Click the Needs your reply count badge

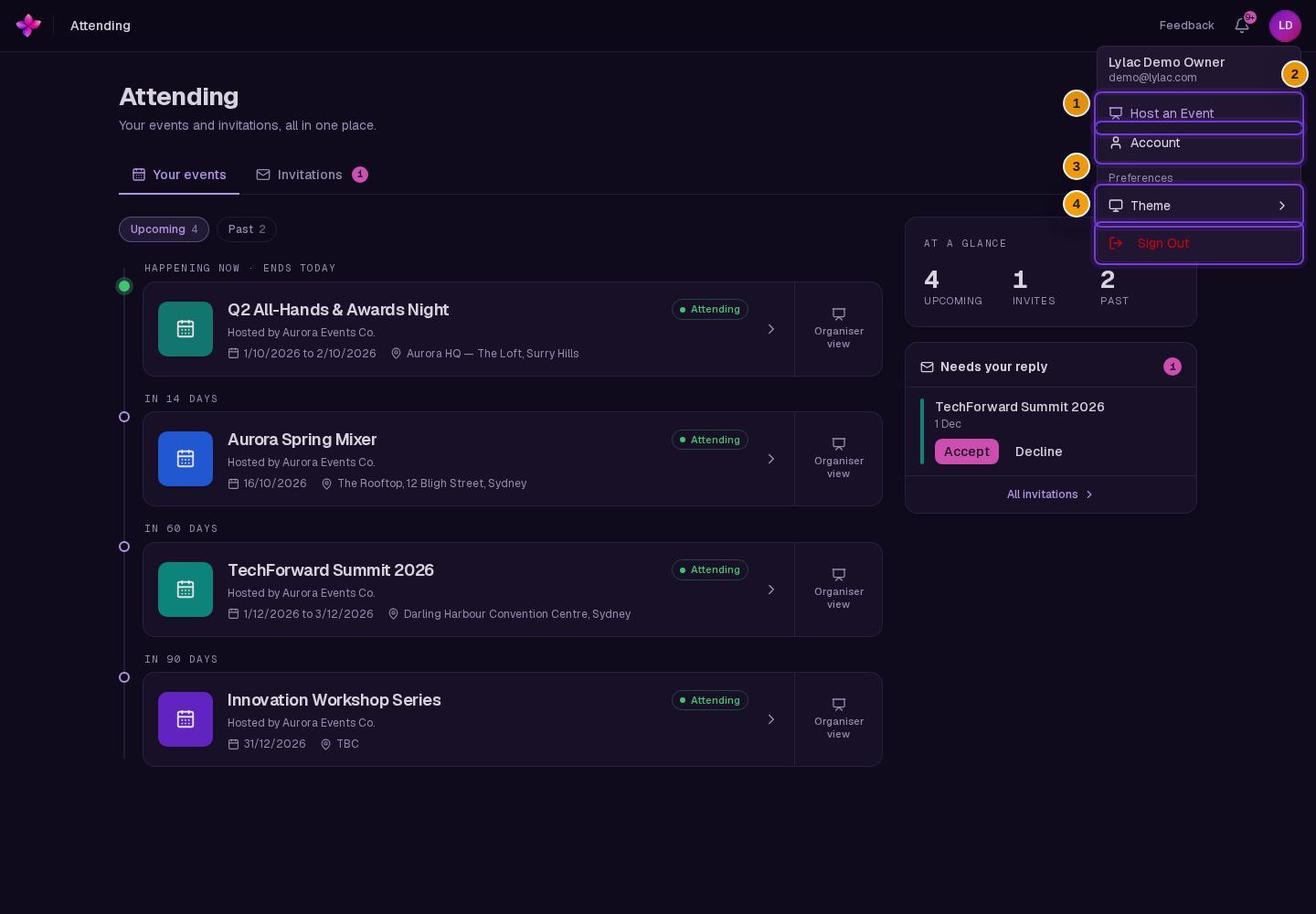(x=1173, y=367)
